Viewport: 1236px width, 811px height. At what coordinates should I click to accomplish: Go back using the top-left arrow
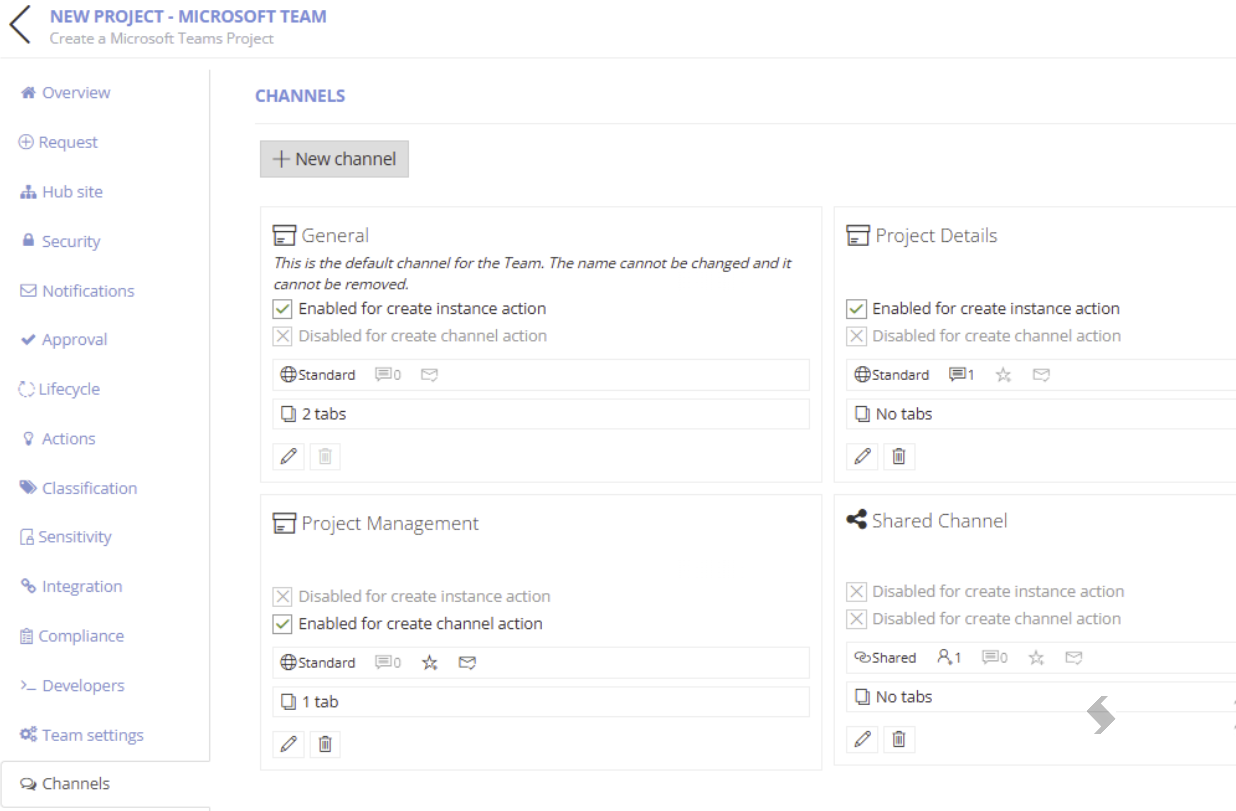(20, 26)
